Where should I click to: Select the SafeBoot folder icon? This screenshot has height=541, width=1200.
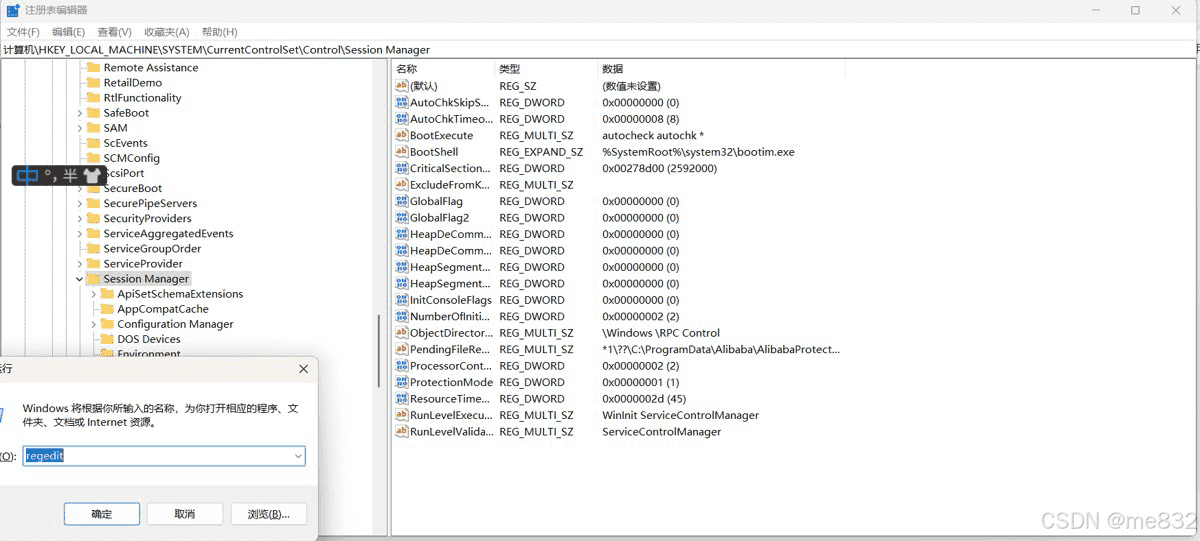click(x=93, y=113)
